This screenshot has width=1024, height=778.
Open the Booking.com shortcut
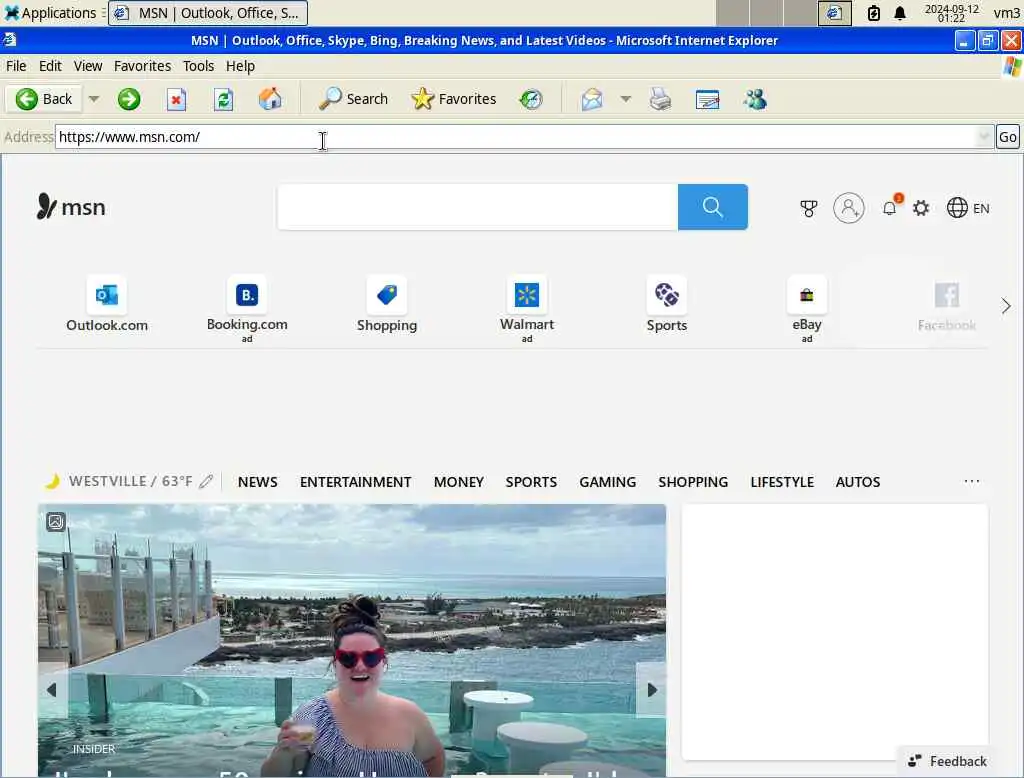coord(247,308)
